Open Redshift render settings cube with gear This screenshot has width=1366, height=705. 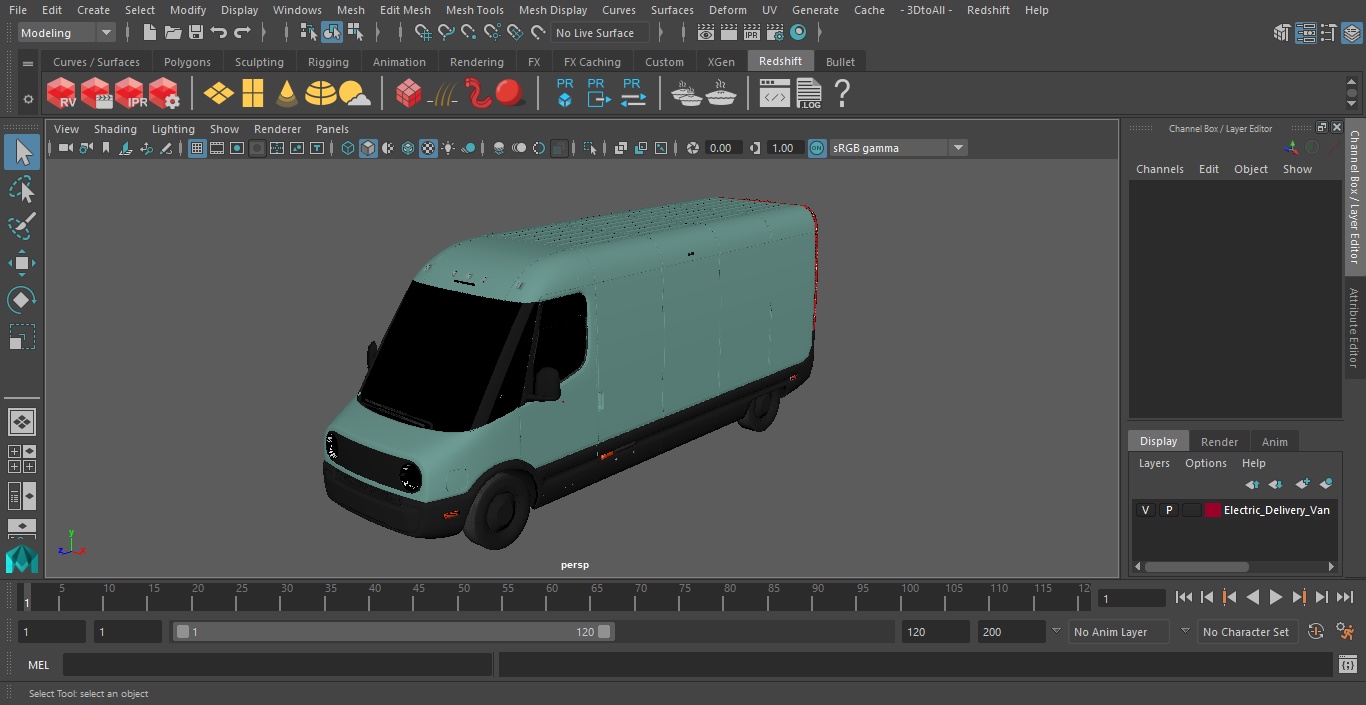pyautogui.click(x=164, y=94)
